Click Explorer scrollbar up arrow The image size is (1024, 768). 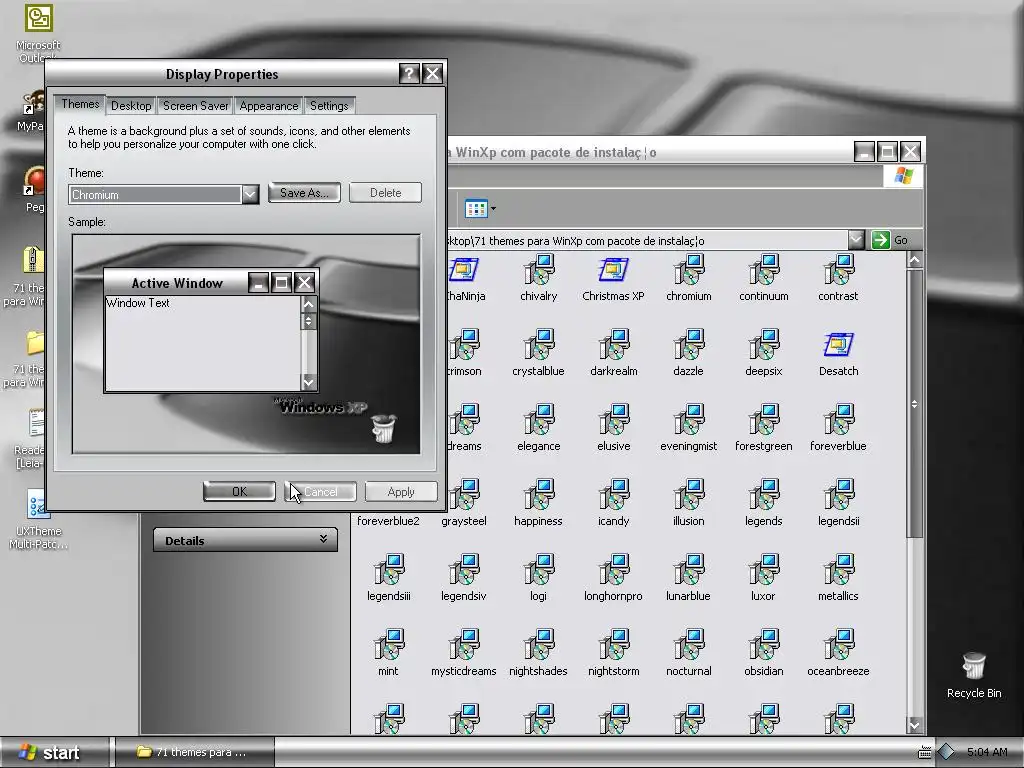(x=914, y=261)
